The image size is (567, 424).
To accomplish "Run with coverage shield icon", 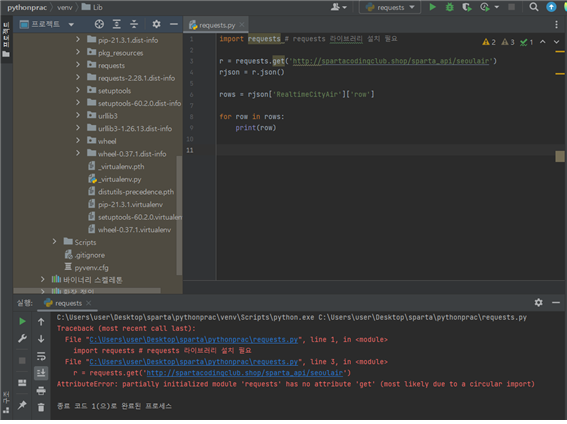I will [x=467, y=7].
